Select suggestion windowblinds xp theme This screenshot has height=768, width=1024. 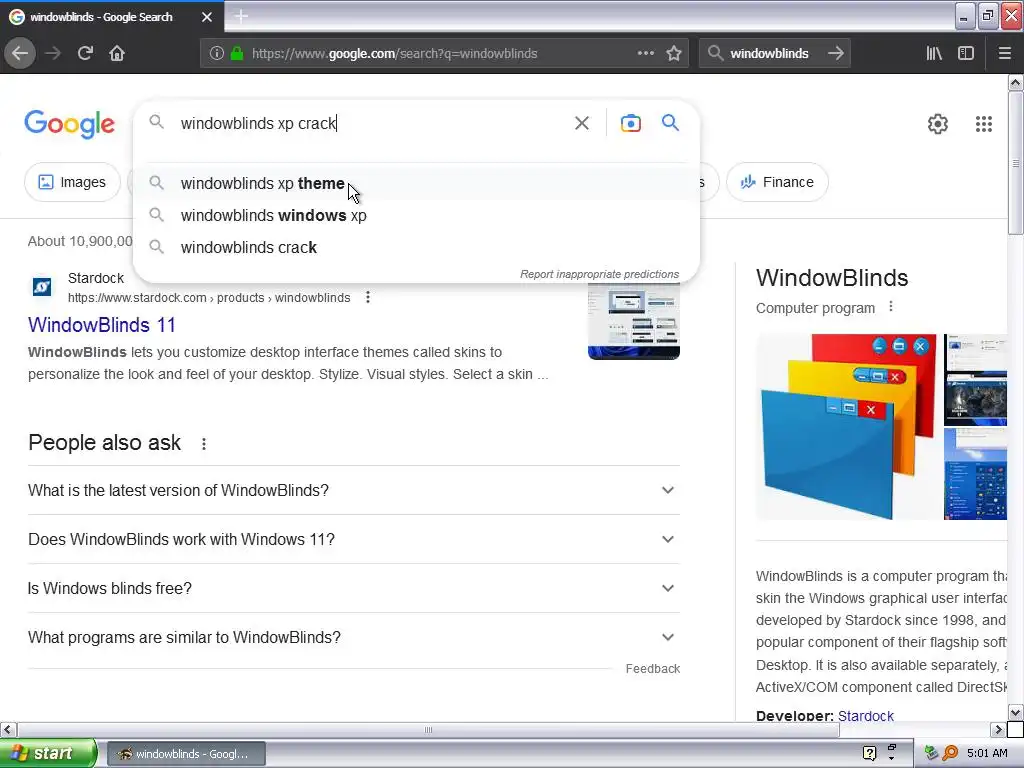tap(416, 184)
